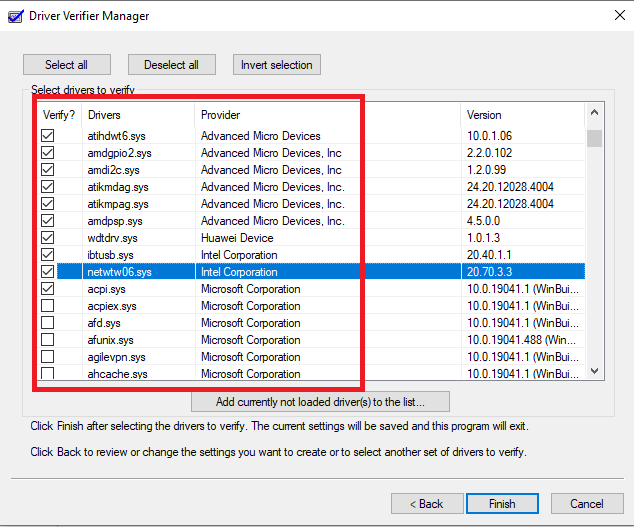The image size is (634, 527).
Task: Click the list scrollbar down arrow
Action: click(x=594, y=371)
